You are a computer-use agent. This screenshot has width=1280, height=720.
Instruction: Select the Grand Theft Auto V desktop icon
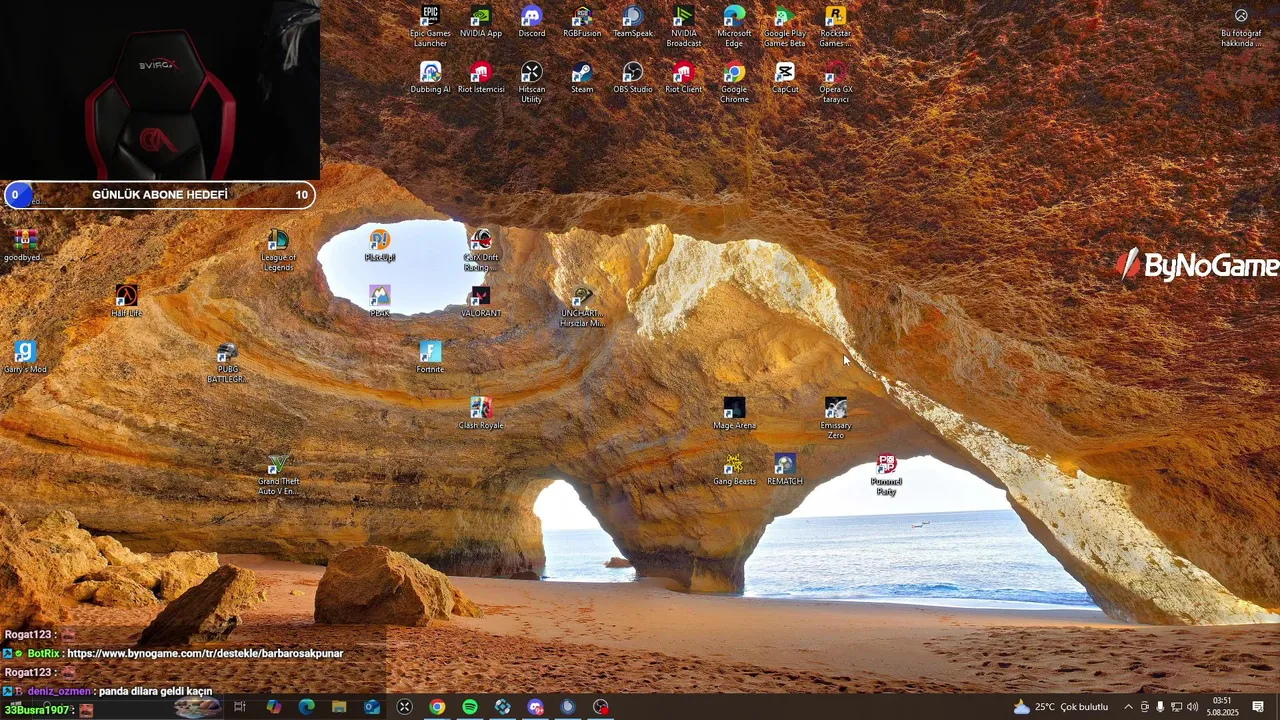(278, 474)
